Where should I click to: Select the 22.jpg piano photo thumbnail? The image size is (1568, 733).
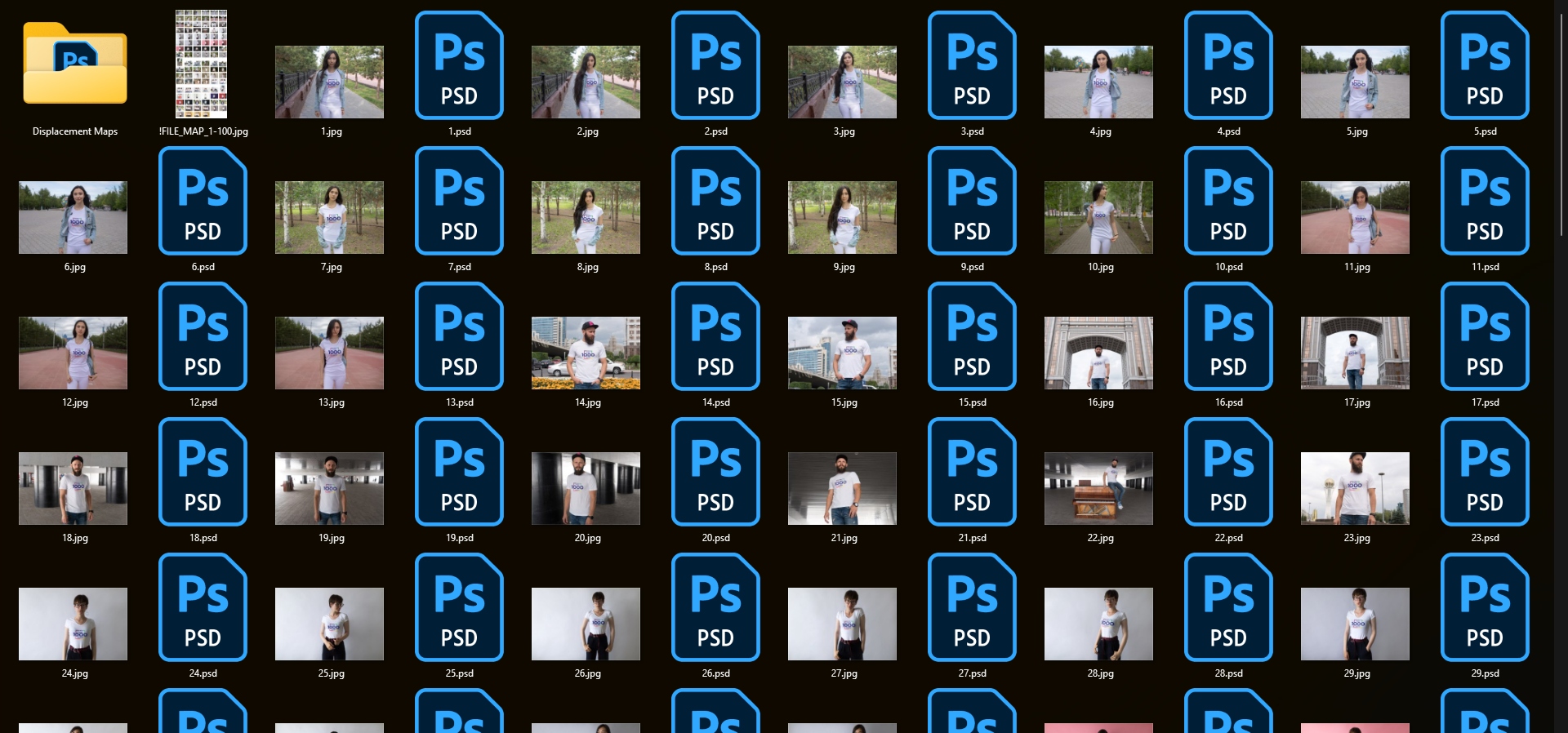coord(1098,488)
